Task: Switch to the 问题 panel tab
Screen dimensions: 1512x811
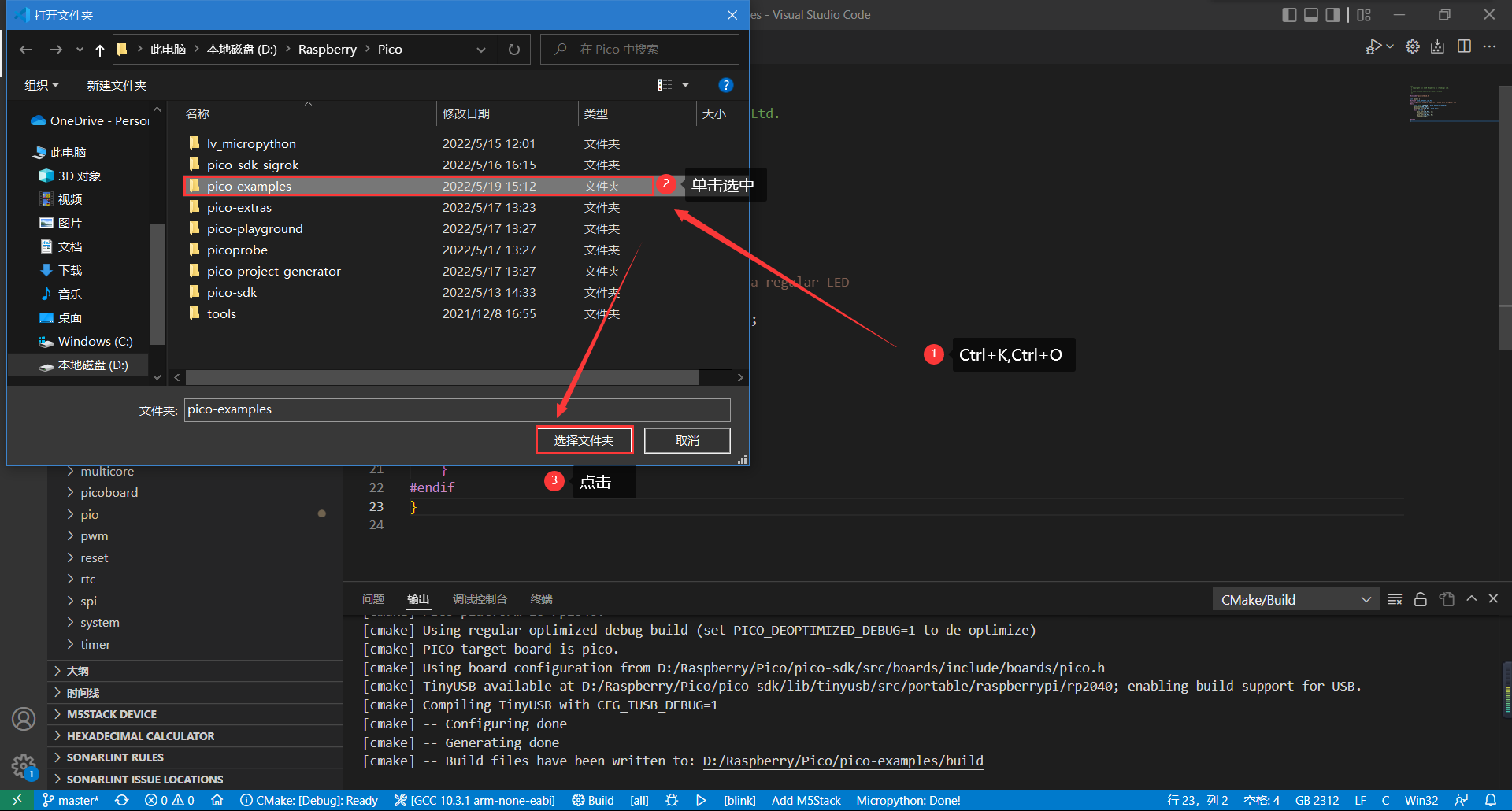Action: 372,599
